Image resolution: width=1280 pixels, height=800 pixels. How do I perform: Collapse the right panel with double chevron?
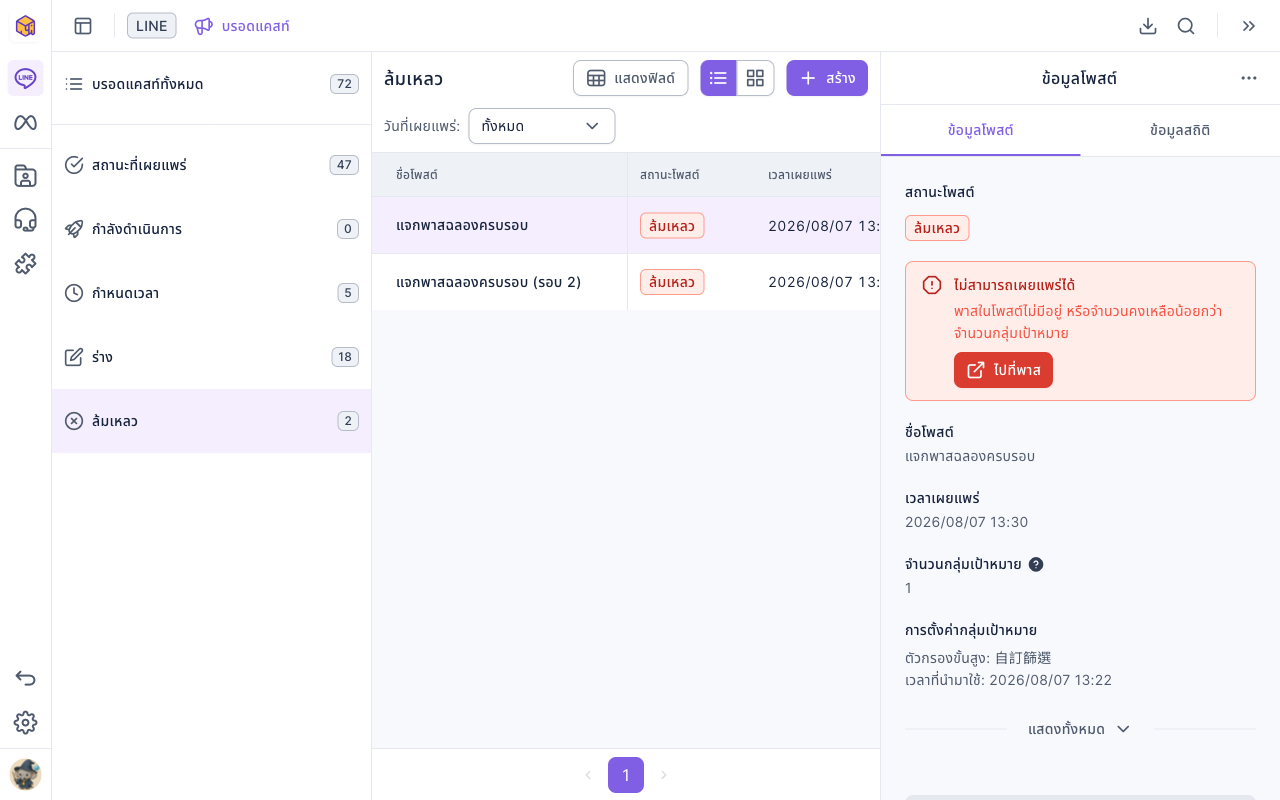pos(1249,26)
